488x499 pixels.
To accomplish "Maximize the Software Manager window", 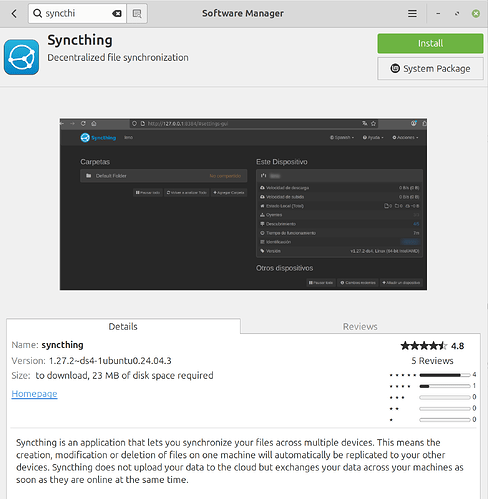I will click(457, 14).
